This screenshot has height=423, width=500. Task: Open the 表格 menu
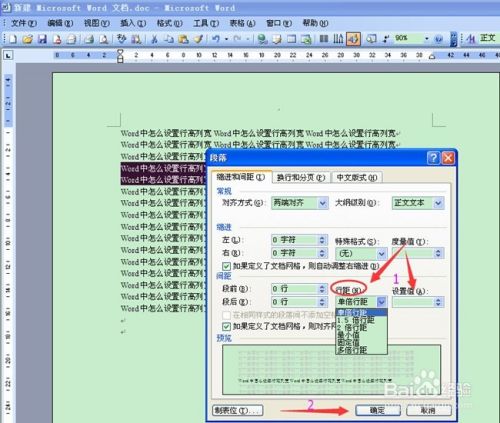[x=242, y=23]
